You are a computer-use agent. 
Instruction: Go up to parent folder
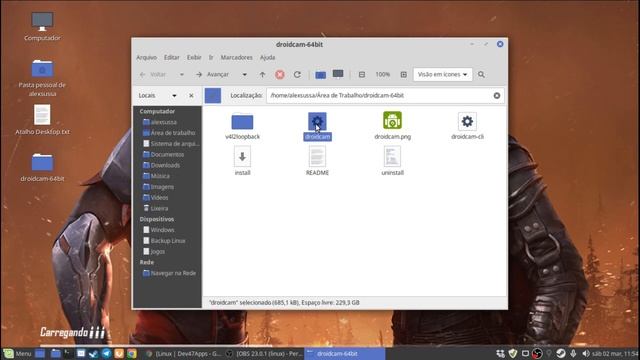262,75
